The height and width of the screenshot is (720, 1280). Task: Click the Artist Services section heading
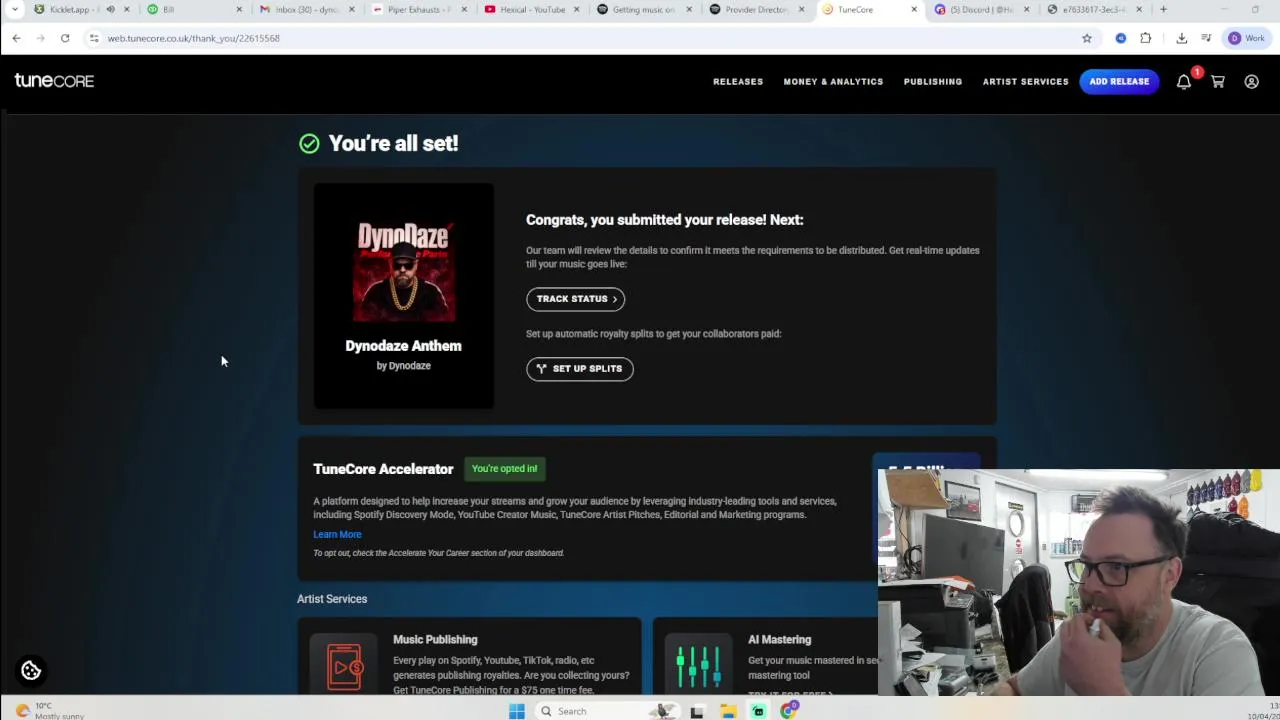pyautogui.click(x=332, y=599)
